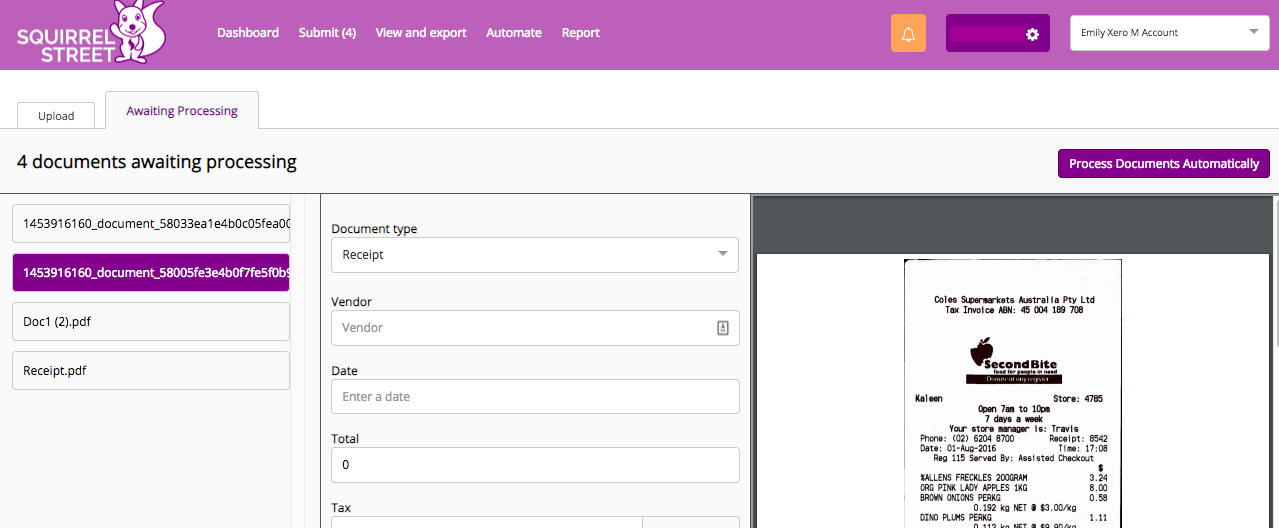Select document 1453916160_document_58033ea1e4b0c05fea00
The width and height of the screenshot is (1279, 528).
pyautogui.click(x=151, y=224)
